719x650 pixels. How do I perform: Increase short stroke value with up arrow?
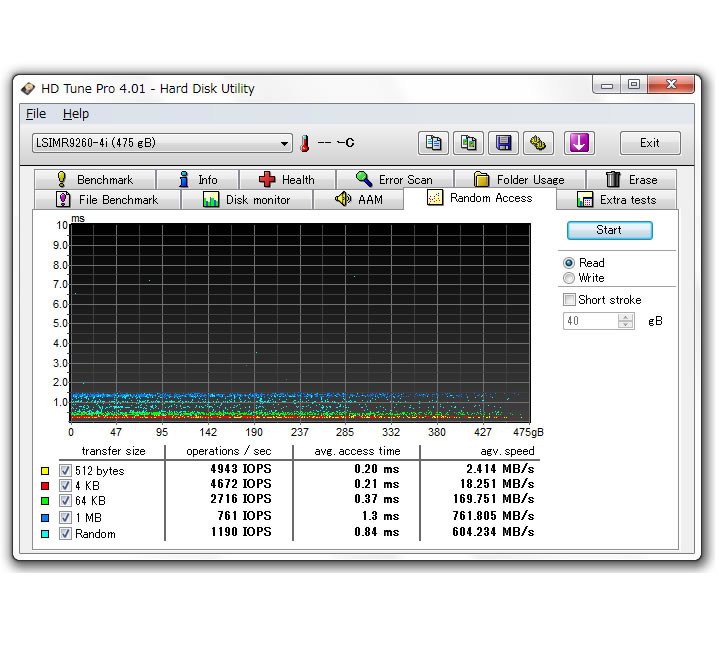pyautogui.click(x=626, y=317)
